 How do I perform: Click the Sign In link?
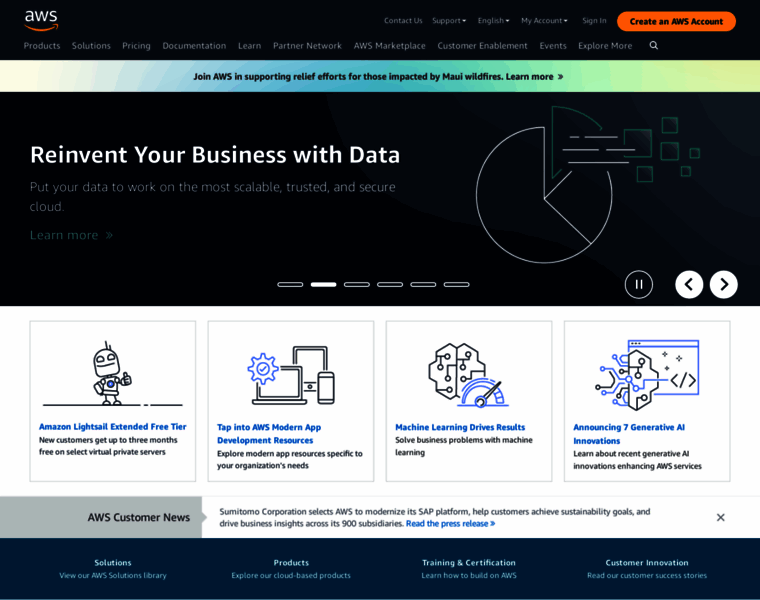[x=594, y=21]
